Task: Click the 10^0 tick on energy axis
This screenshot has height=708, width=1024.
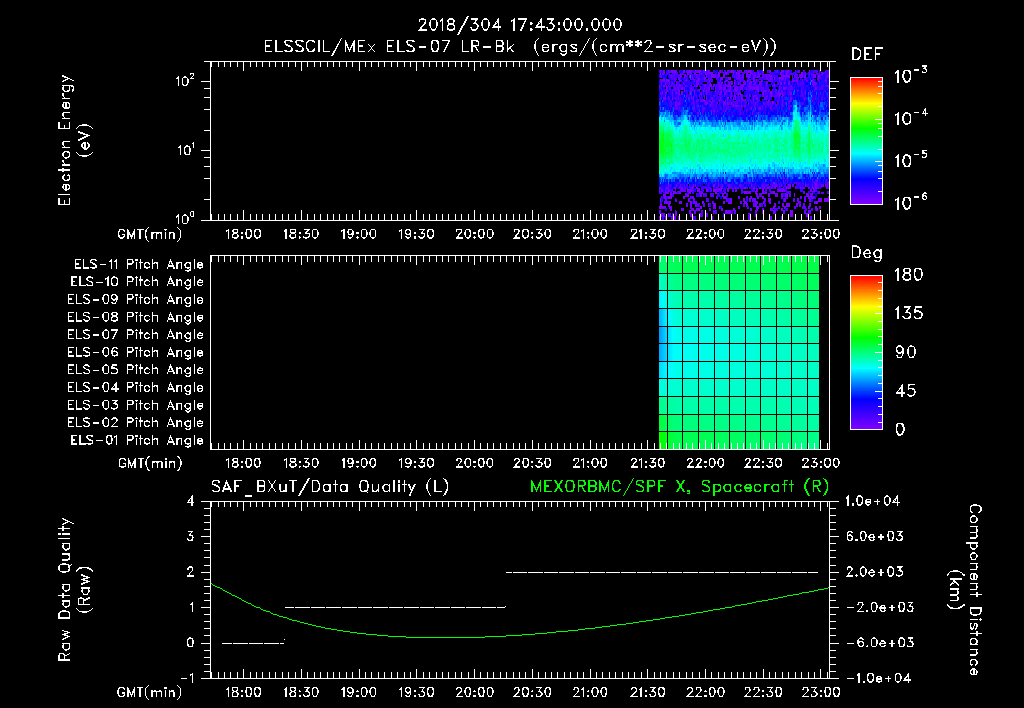Action: (x=185, y=217)
